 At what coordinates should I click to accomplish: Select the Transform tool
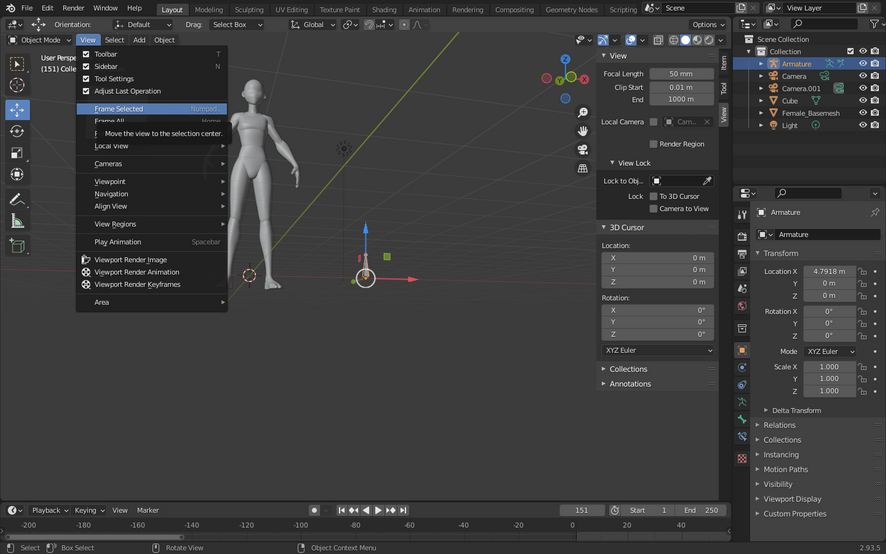pyautogui.click(x=17, y=174)
